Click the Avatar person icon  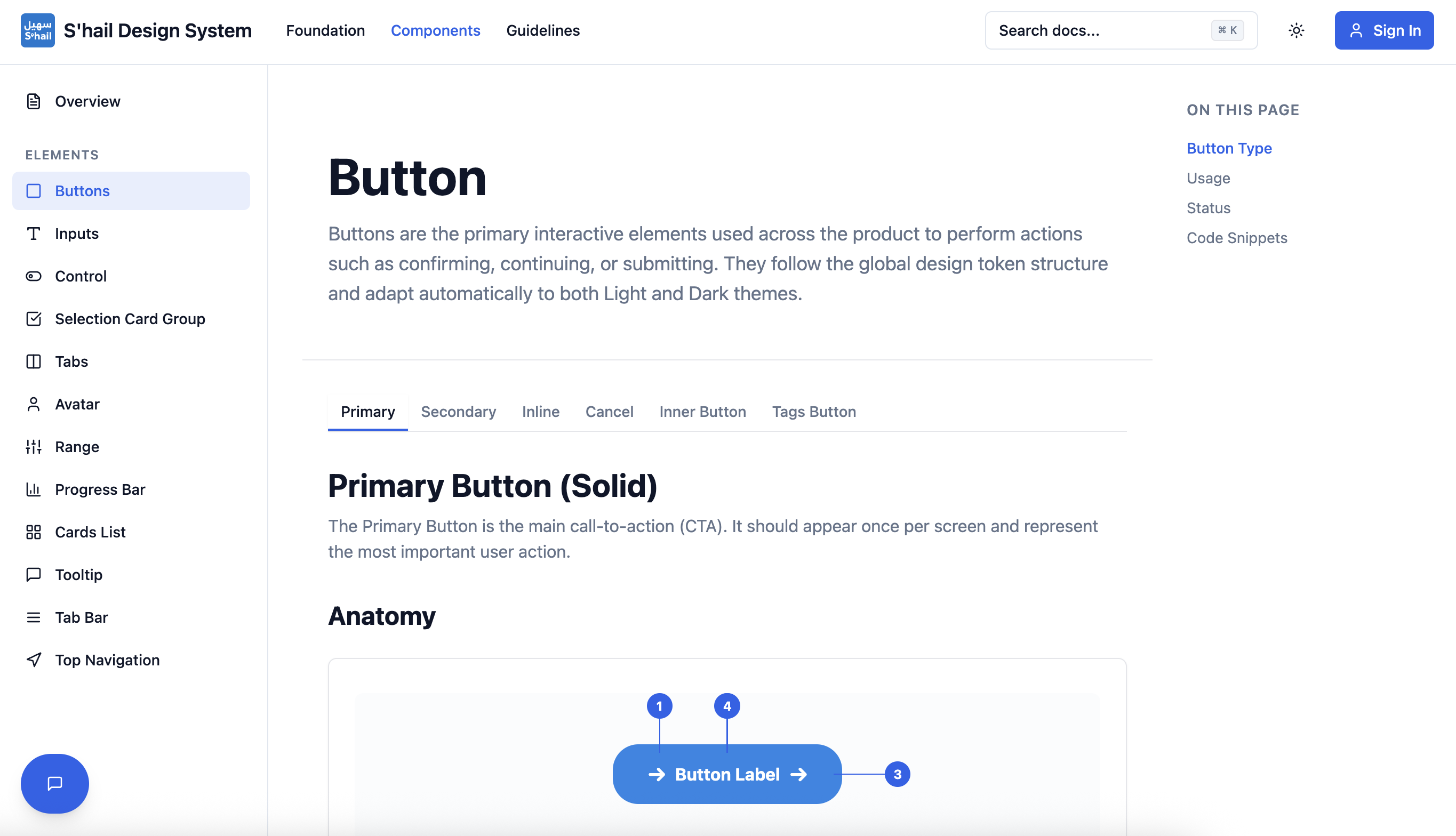pyautogui.click(x=33, y=404)
